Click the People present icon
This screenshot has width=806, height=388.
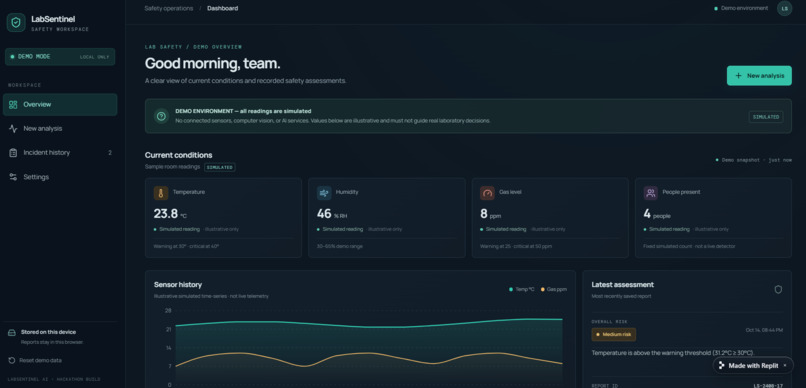(651, 193)
